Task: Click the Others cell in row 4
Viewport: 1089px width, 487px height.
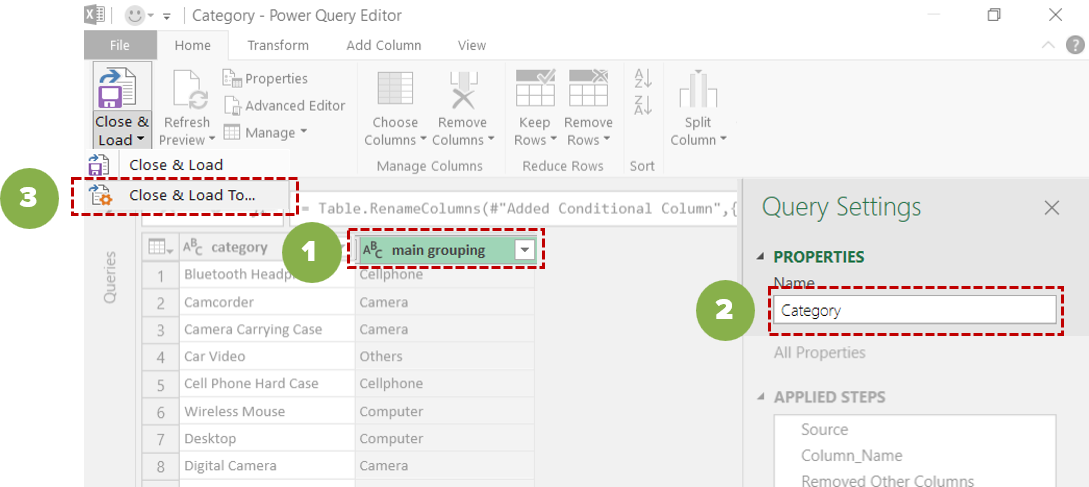Action: point(444,356)
